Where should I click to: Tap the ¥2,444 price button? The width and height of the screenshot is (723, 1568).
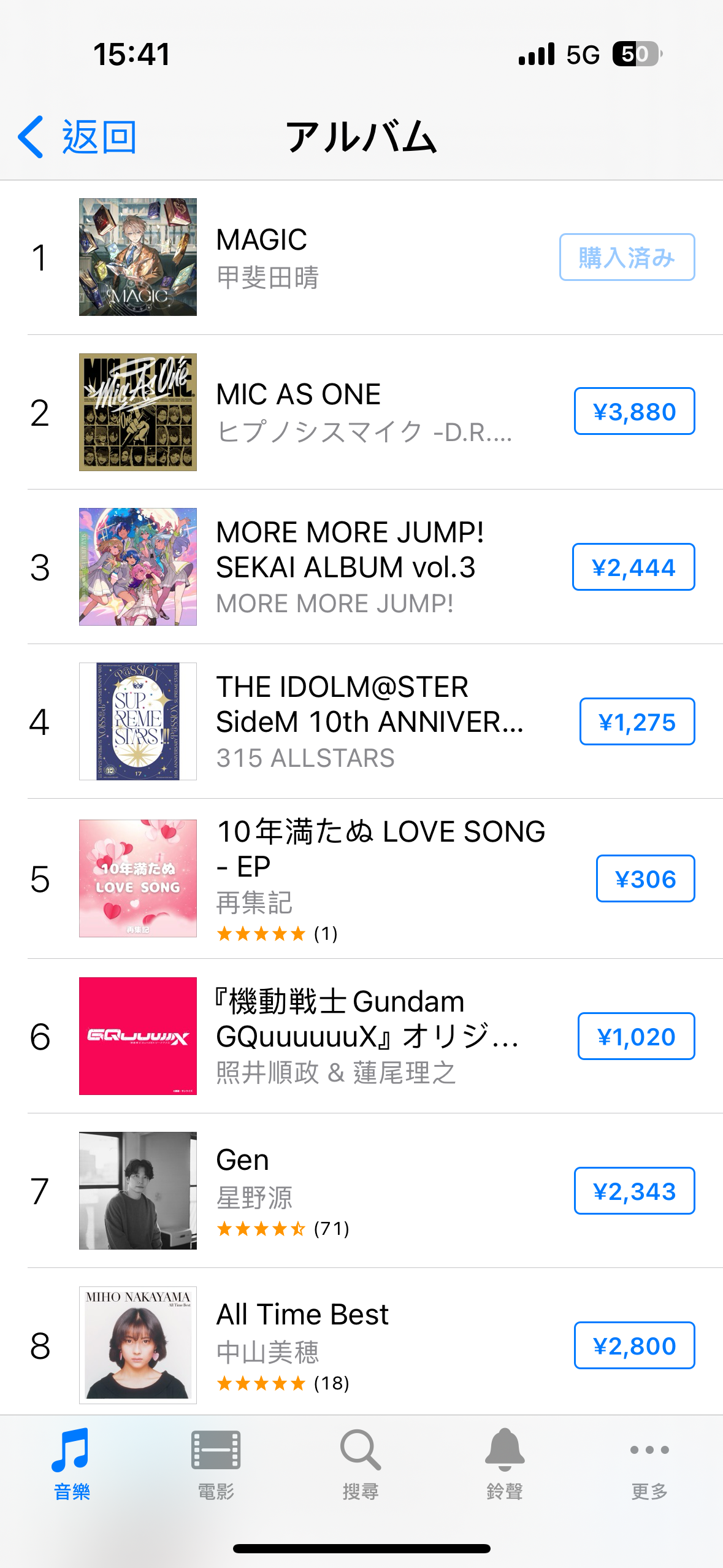tap(633, 567)
